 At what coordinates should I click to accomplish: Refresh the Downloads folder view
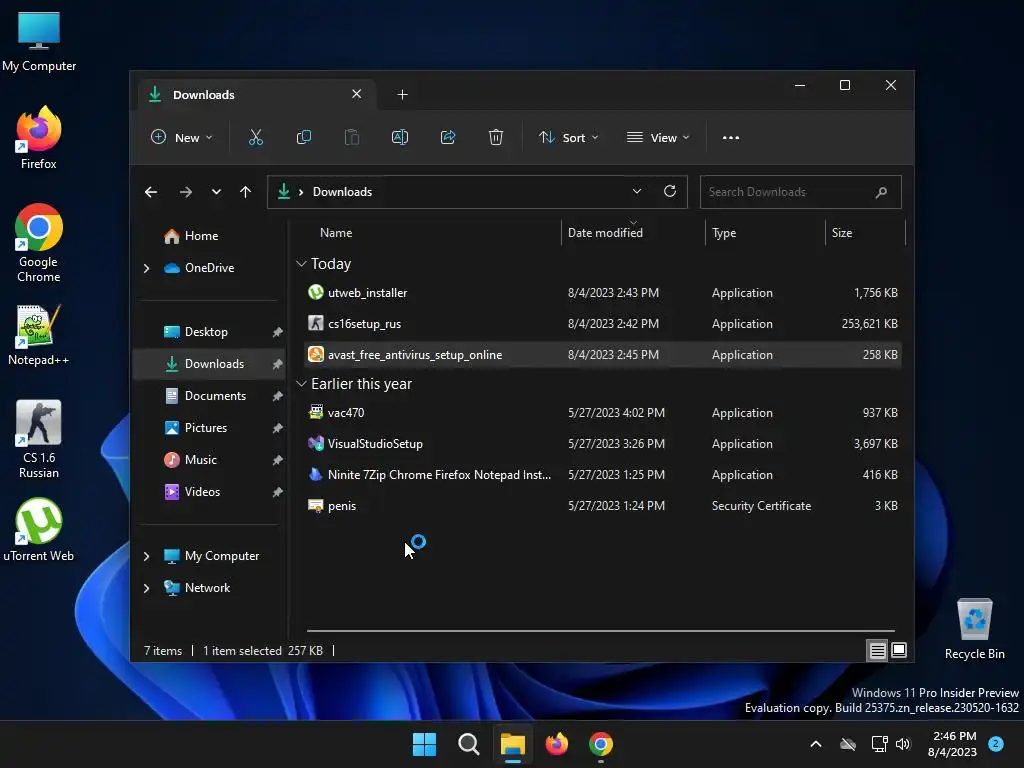coord(669,191)
